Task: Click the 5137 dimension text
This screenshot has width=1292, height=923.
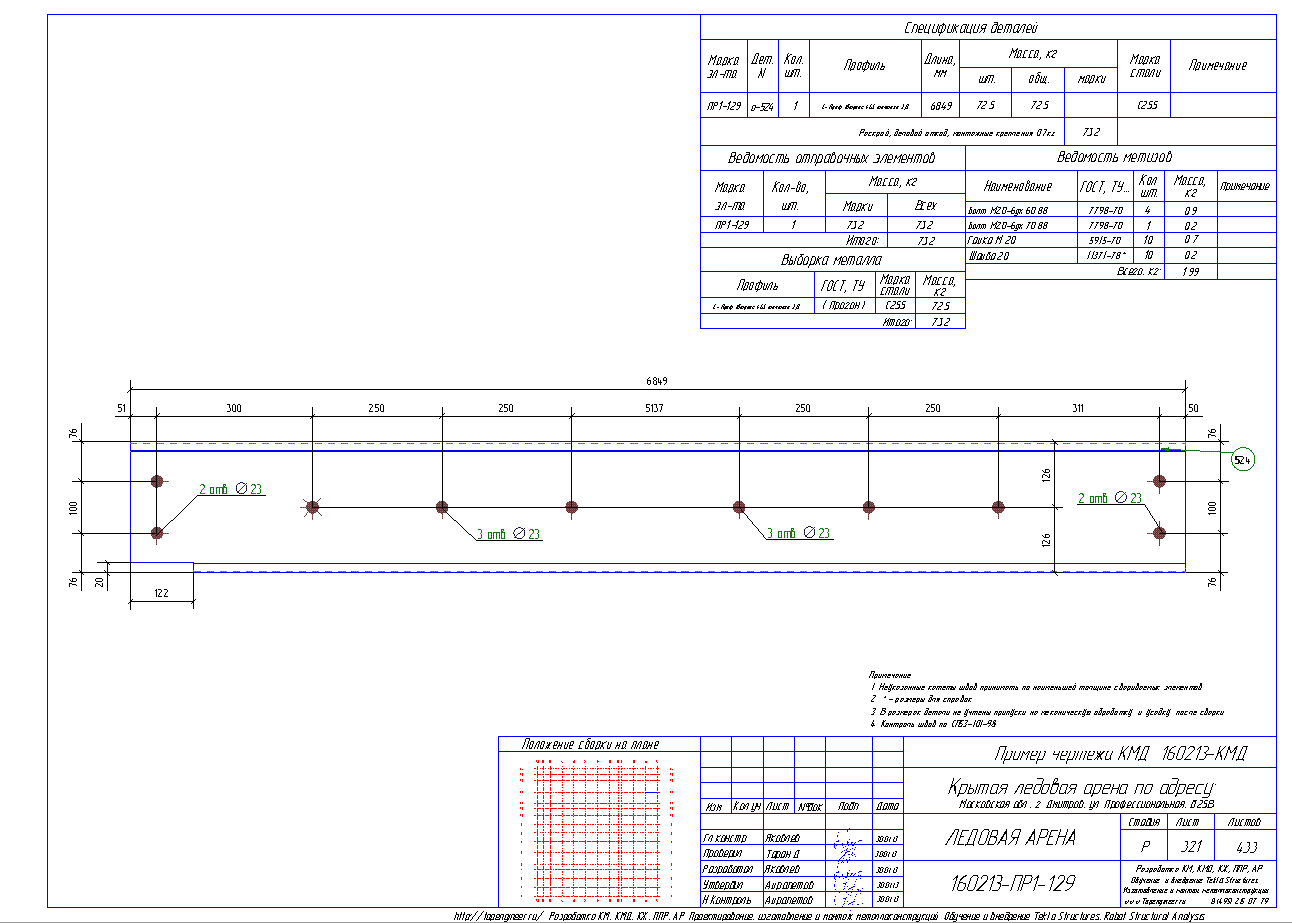Action: click(654, 409)
